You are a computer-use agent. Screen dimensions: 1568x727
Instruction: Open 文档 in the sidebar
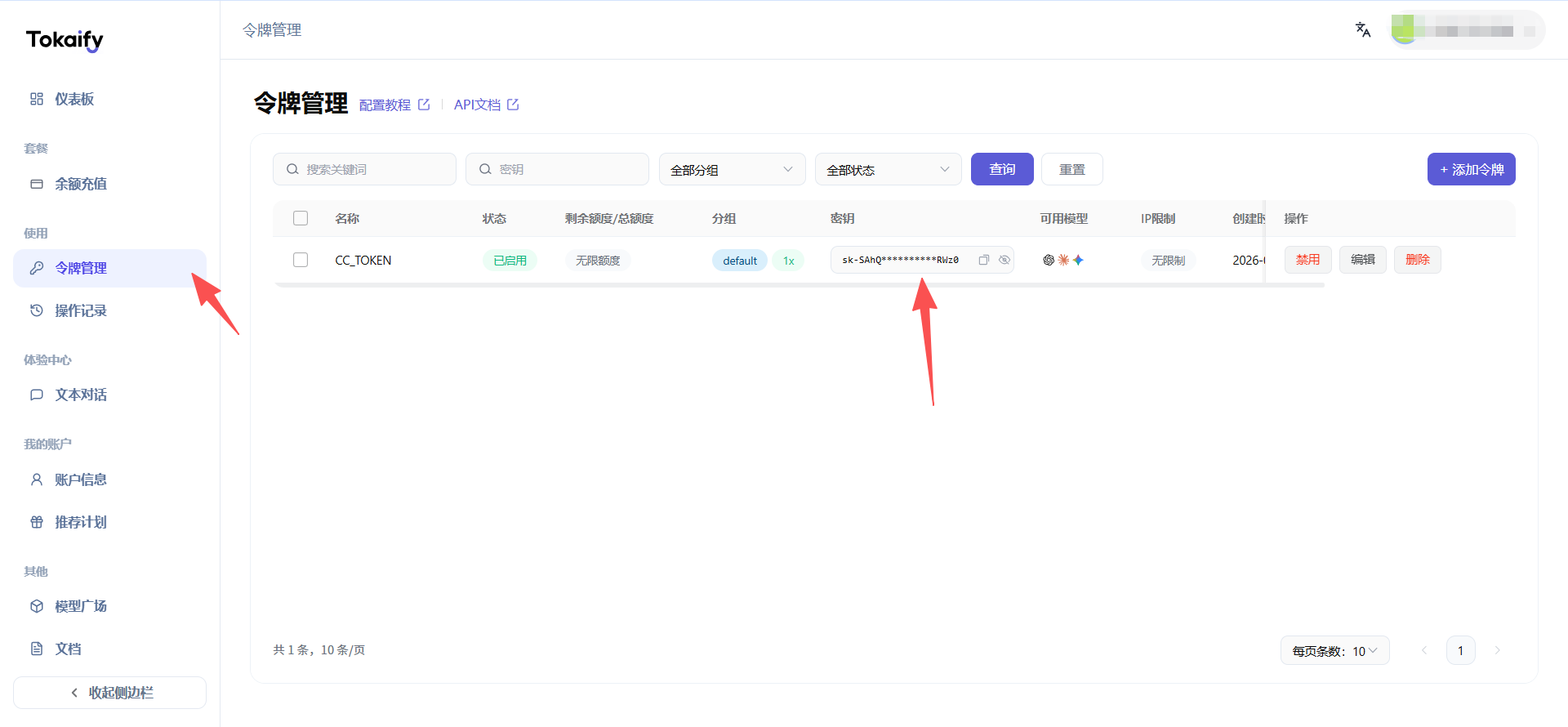pyautogui.click(x=110, y=649)
